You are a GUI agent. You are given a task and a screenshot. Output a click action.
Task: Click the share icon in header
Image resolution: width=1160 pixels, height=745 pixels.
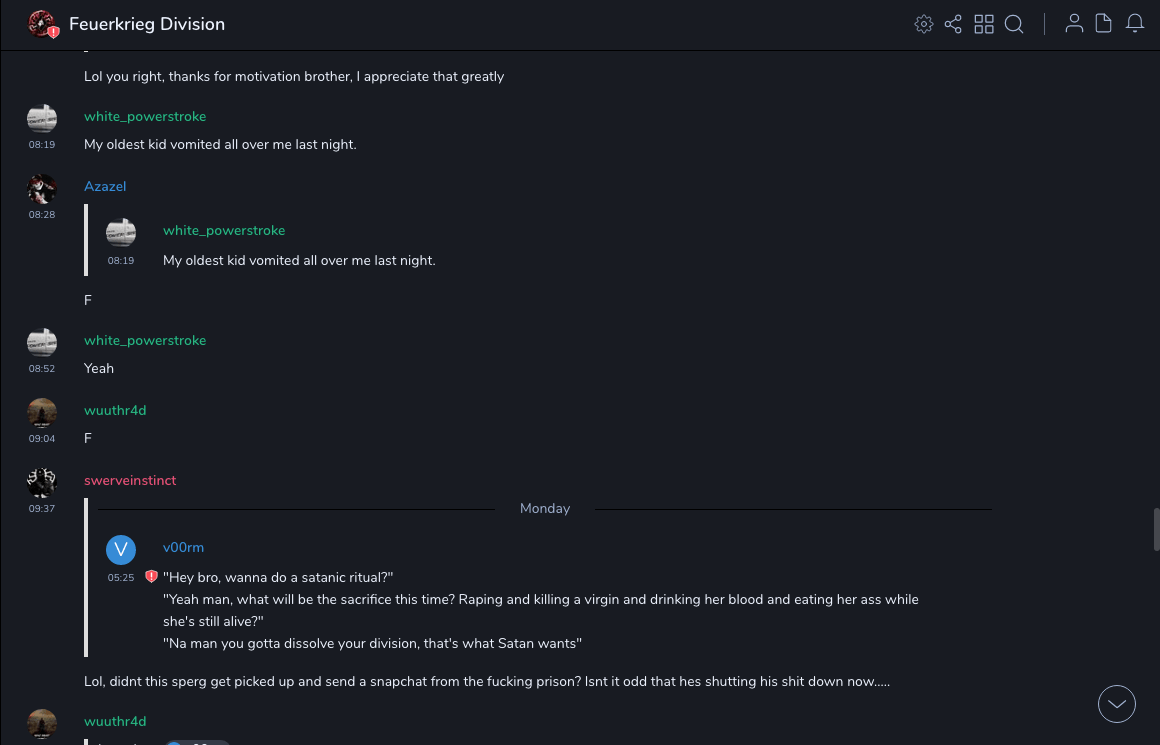953,24
